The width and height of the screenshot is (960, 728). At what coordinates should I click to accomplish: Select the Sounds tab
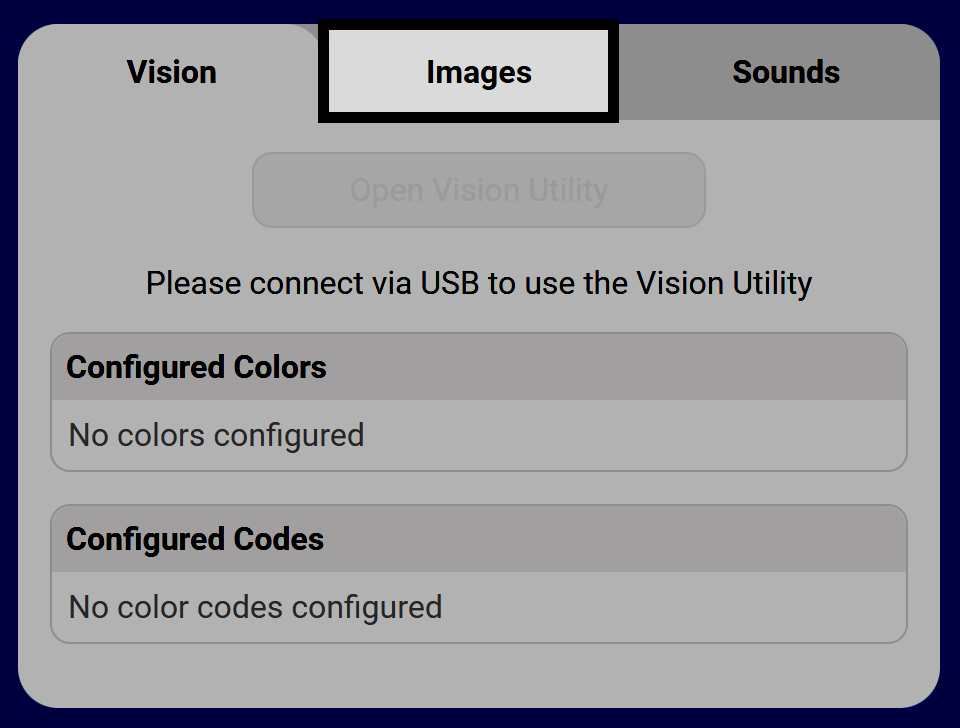(x=785, y=72)
